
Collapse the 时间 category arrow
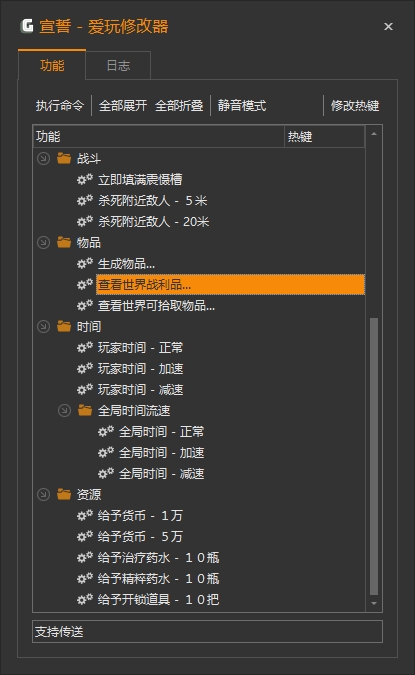(x=43, y=326)
